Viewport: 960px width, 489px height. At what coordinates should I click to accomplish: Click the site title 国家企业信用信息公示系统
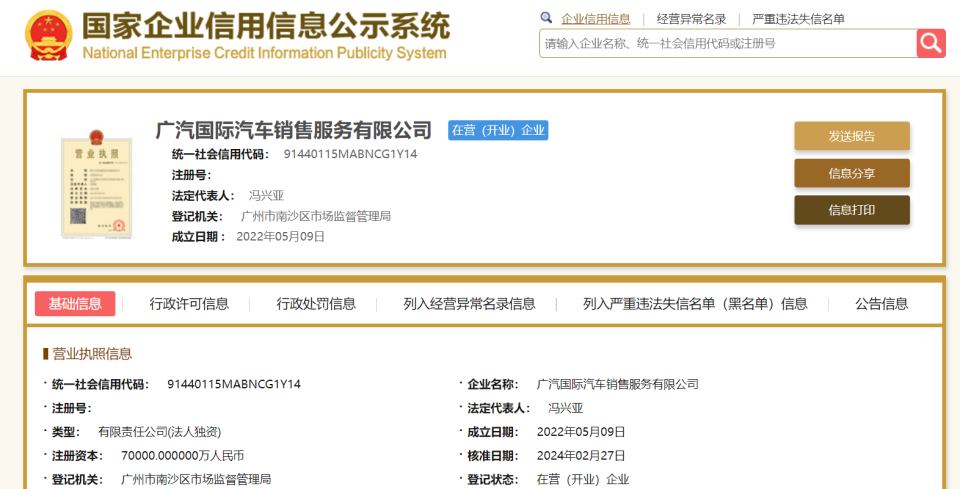pos(266,26)
